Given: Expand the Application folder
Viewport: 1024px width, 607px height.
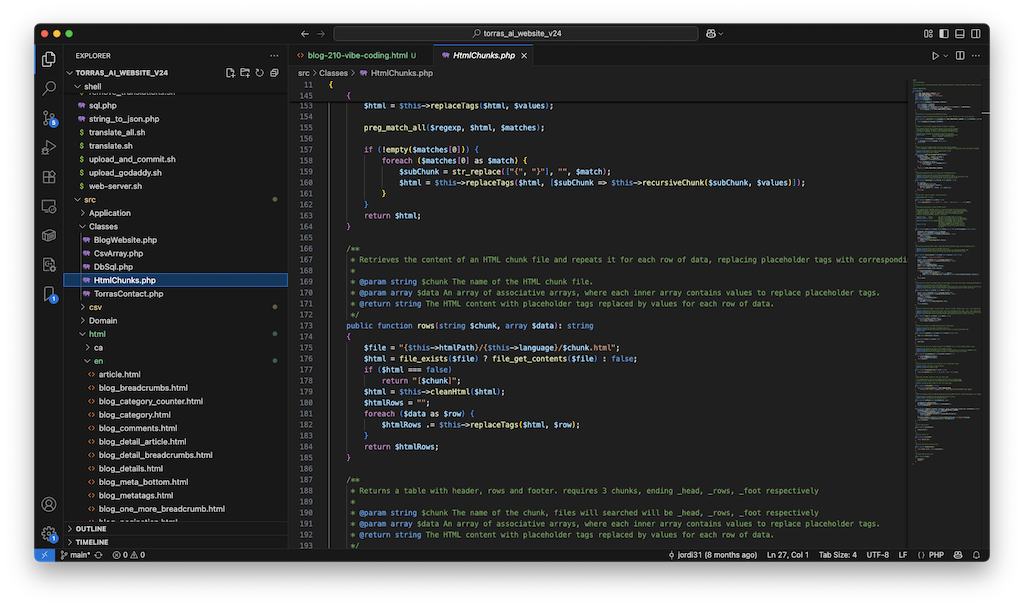Looking at the screenshot, I should tap(109, 213).
